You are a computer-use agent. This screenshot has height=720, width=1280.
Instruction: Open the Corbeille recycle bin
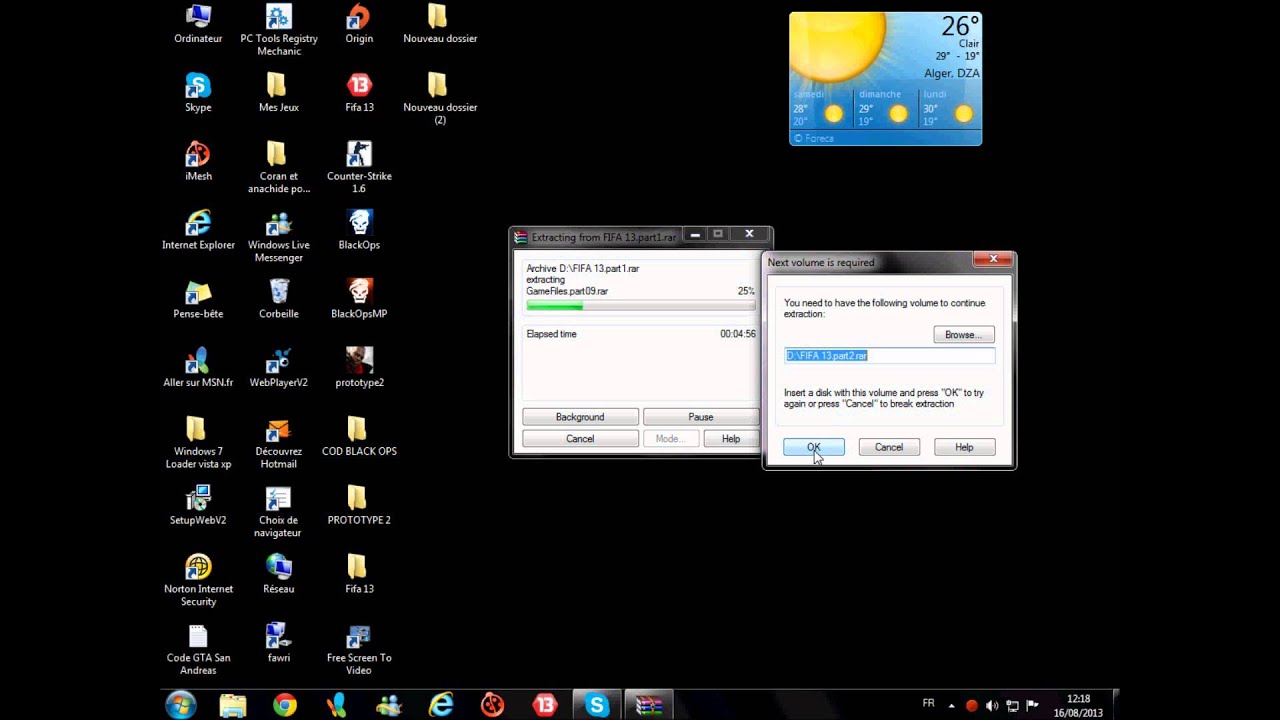[279, 300]
